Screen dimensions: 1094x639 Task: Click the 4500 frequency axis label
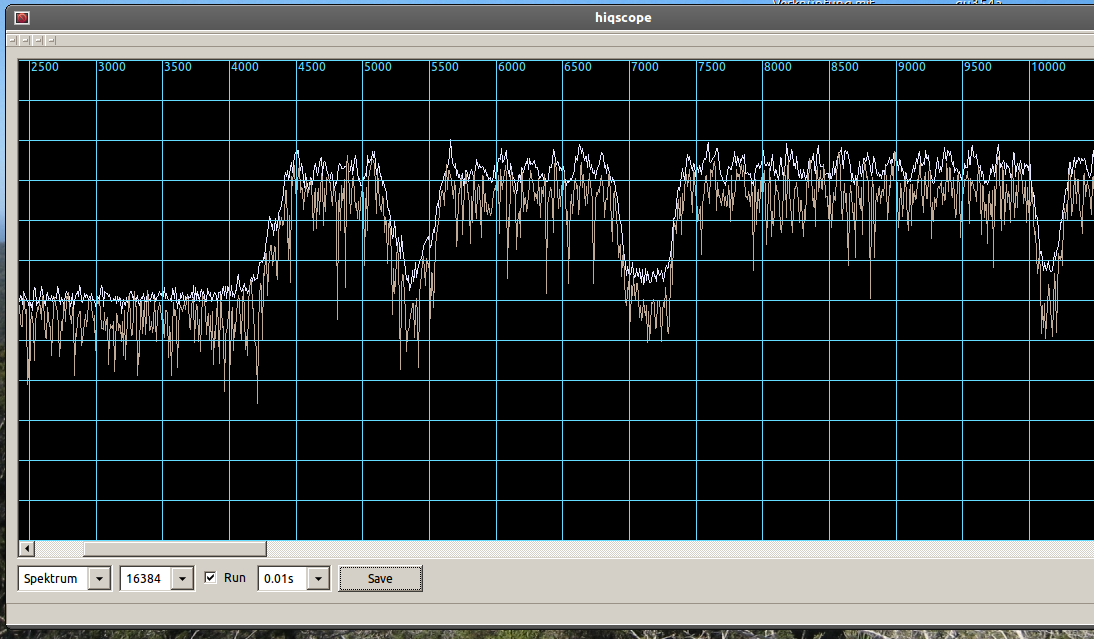312,67
